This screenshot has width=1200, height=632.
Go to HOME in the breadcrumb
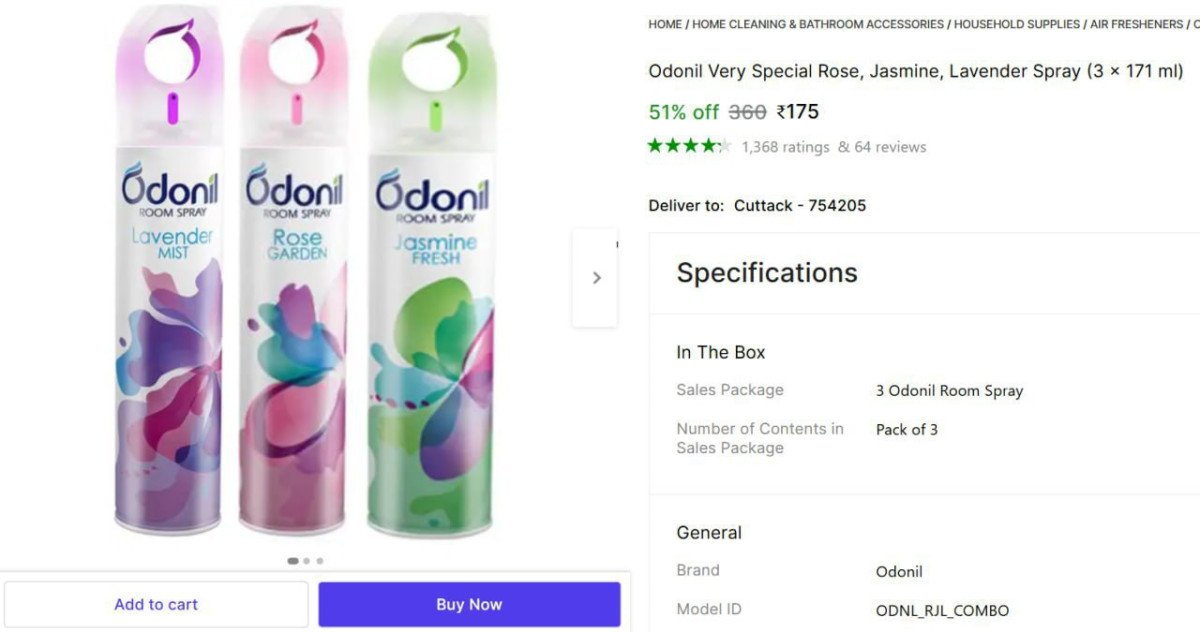(665, 24)
